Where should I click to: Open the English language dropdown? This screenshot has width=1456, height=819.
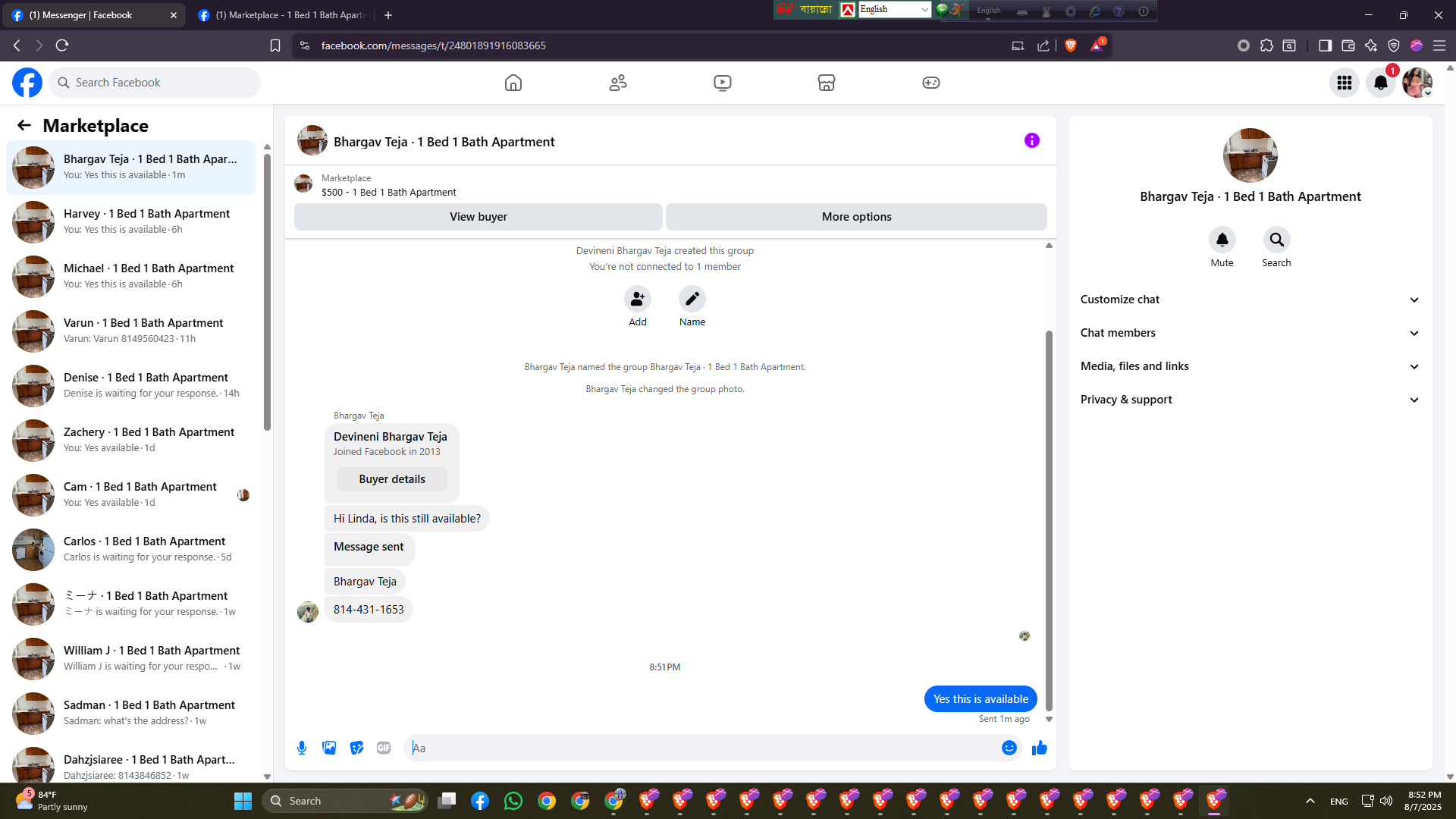pos(895,9)
